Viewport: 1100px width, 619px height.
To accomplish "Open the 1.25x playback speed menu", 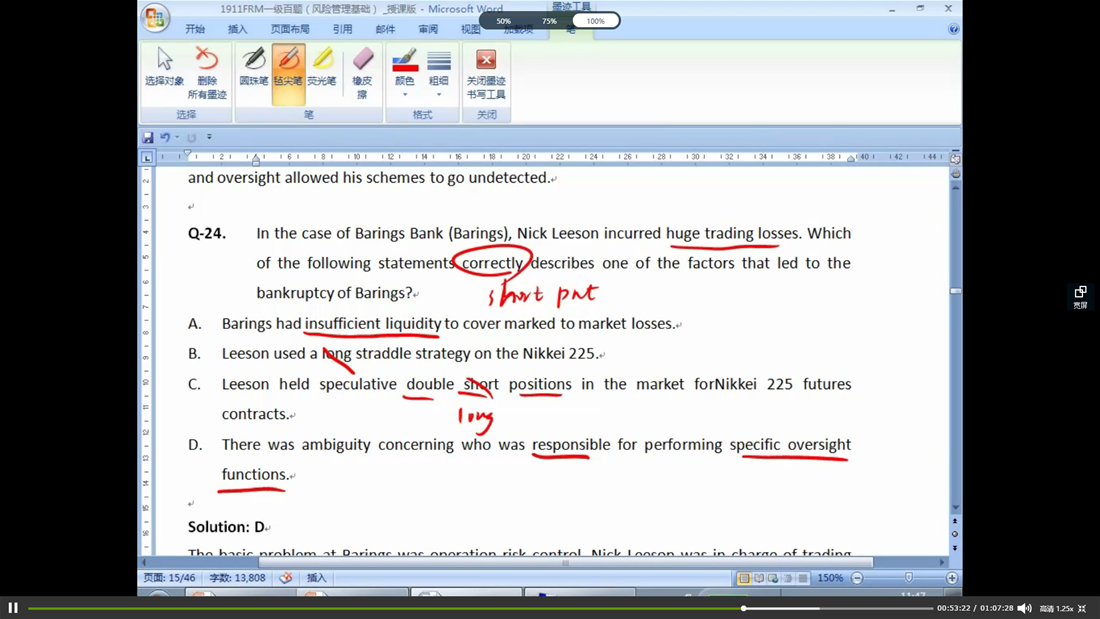I will coord(1065,608).
